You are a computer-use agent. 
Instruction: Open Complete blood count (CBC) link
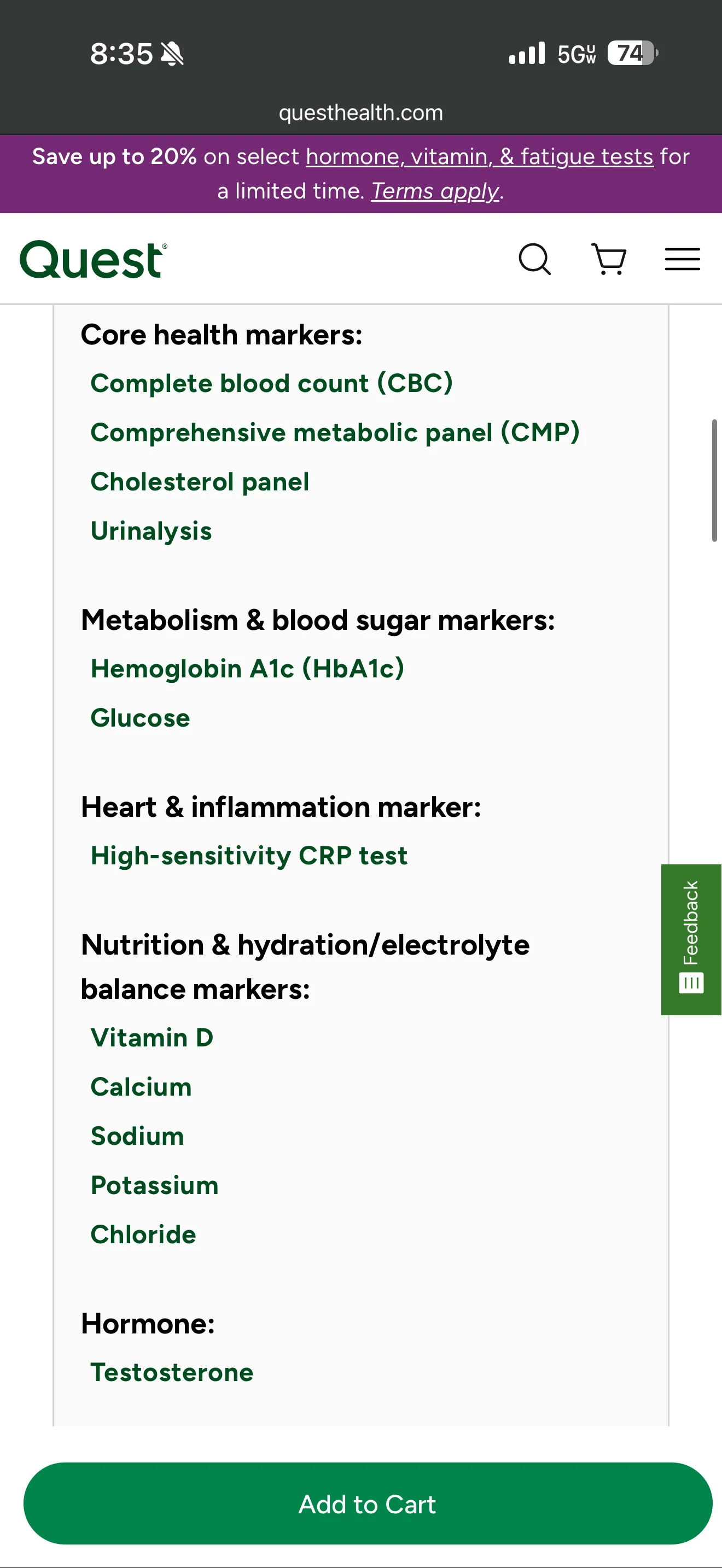[x=271, y=383]
